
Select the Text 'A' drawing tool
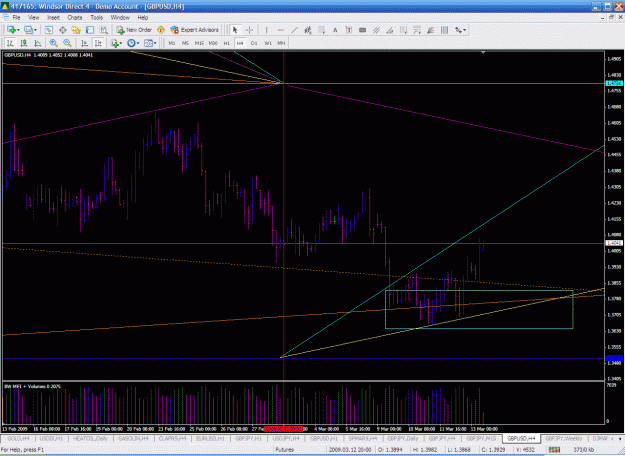coord(335,30)
